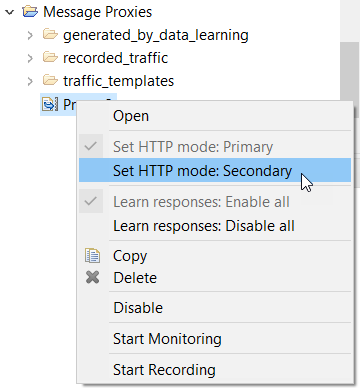Toggle the Learn responses: Enable all checkmark
Viewport: 360px width, 388px height.
(x=91, y=201)
